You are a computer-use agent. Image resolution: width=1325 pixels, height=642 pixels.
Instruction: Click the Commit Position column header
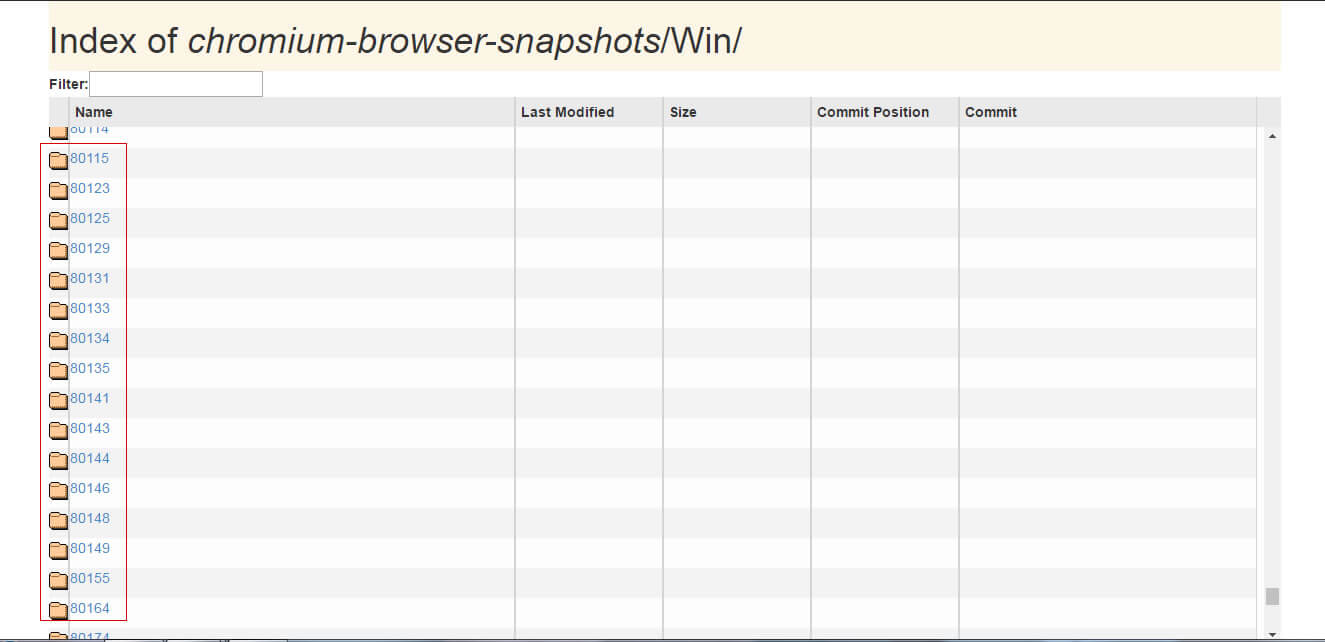pos(885,112)
